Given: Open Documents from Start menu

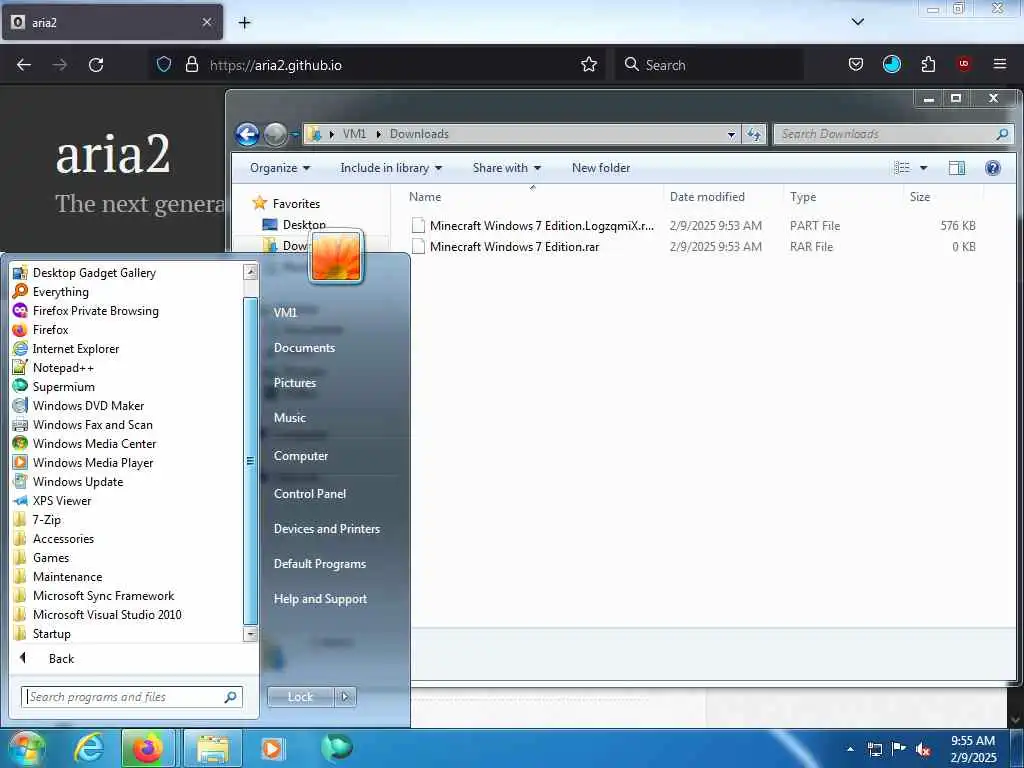Looking at the screenshot, I should [304, 347].
